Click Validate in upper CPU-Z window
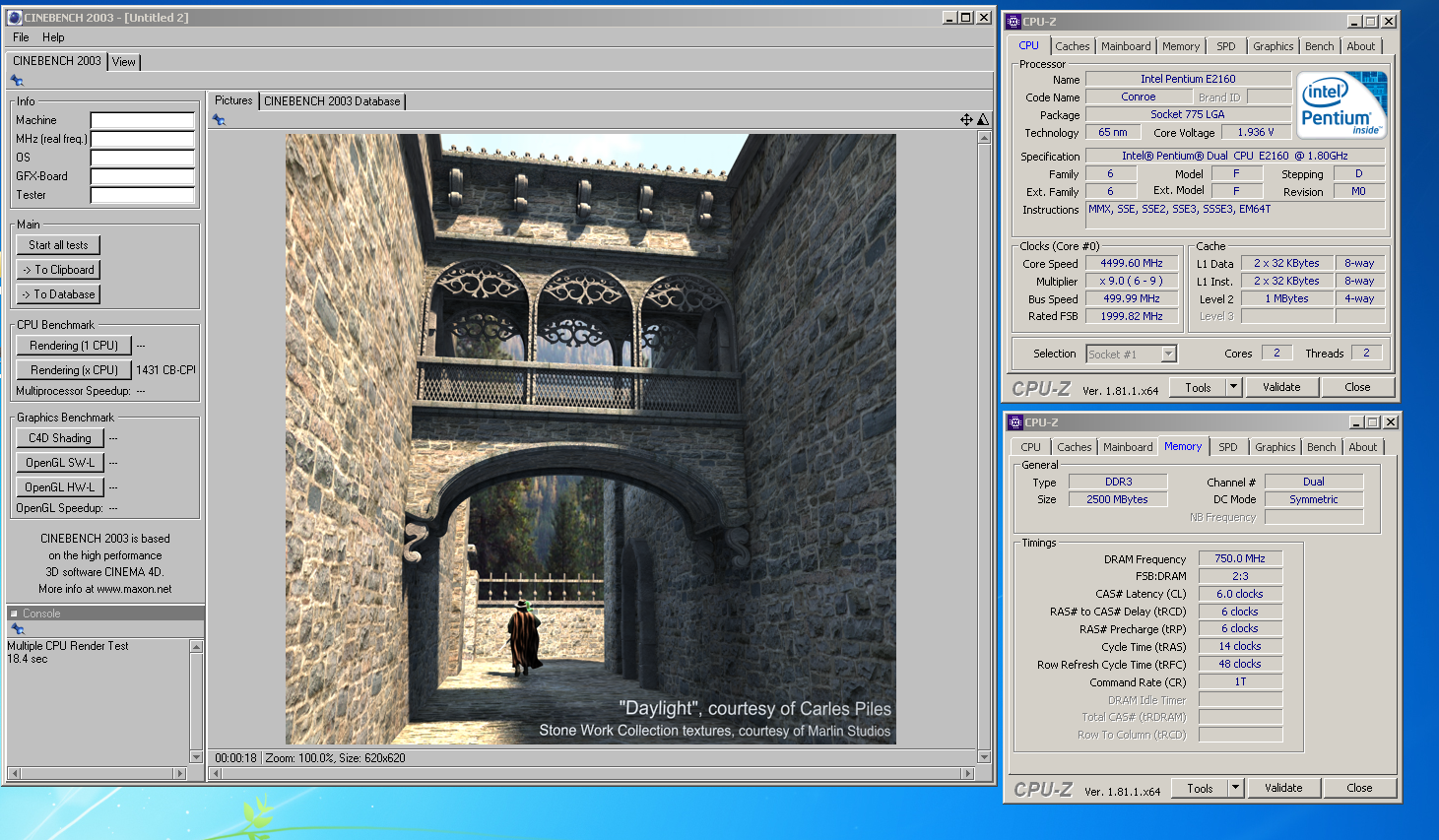Screen dimensions: 1439x840 point(1281,387)
